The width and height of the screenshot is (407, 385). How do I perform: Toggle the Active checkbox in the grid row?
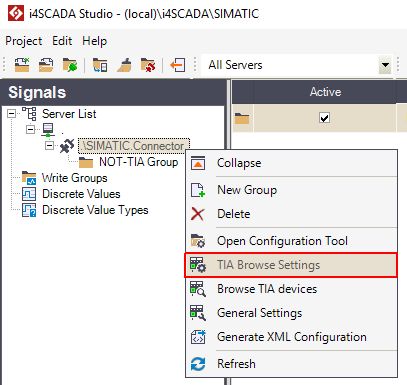pyautogui.click(x=324, y=118)
